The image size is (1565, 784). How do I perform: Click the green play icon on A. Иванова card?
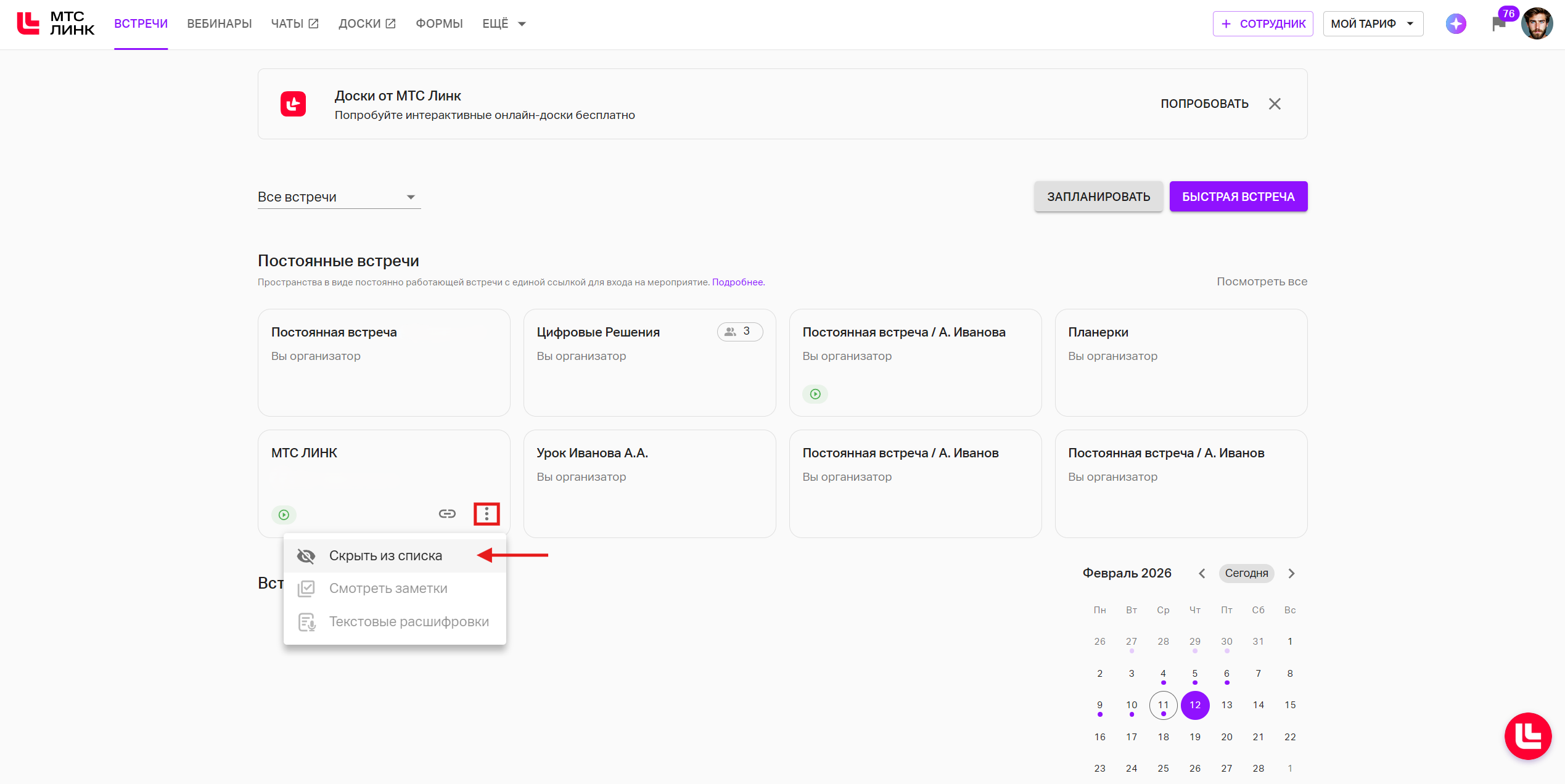pos(815,394)
